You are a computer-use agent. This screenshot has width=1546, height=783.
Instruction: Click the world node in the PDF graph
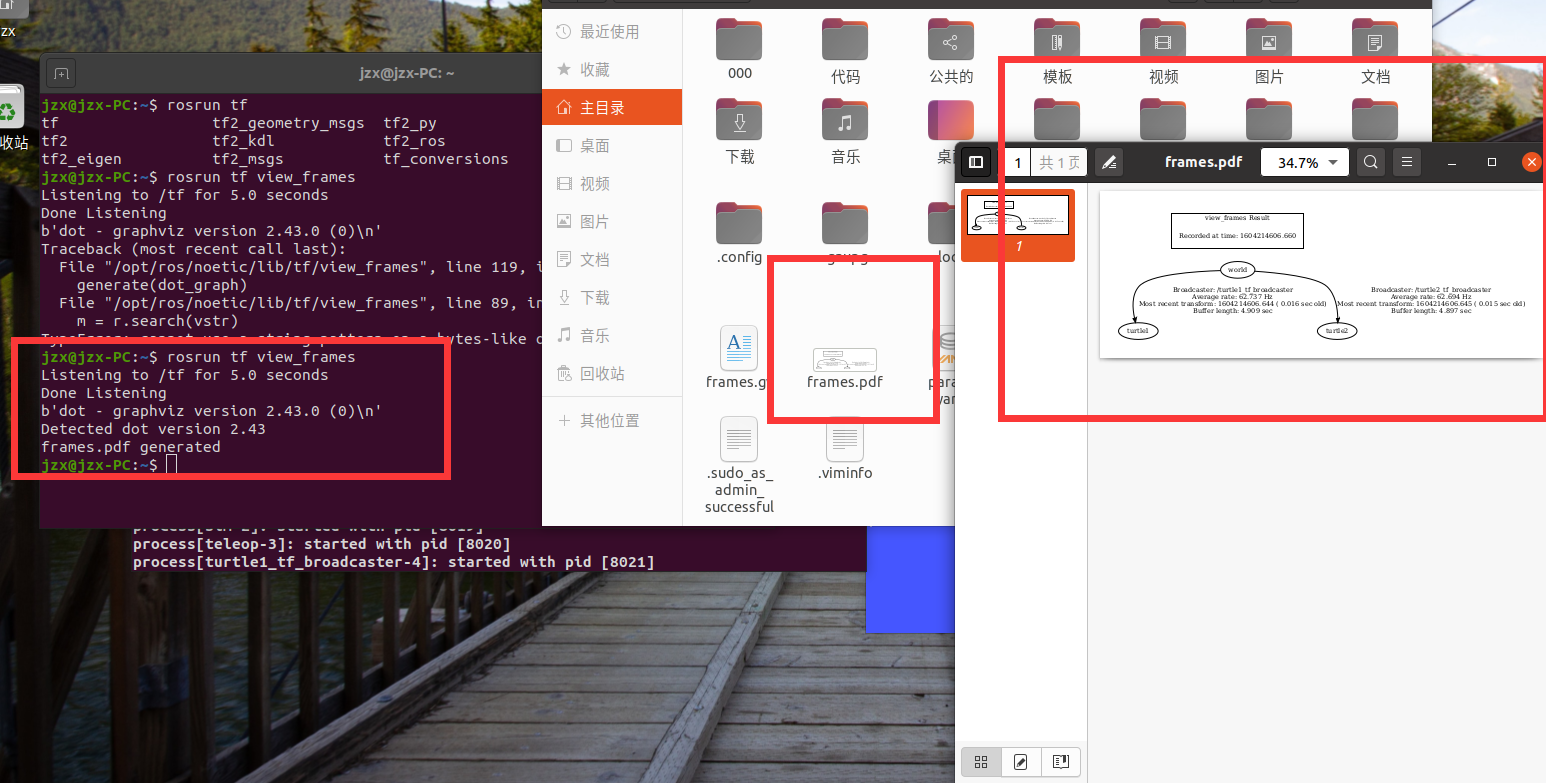[1237, 269]
